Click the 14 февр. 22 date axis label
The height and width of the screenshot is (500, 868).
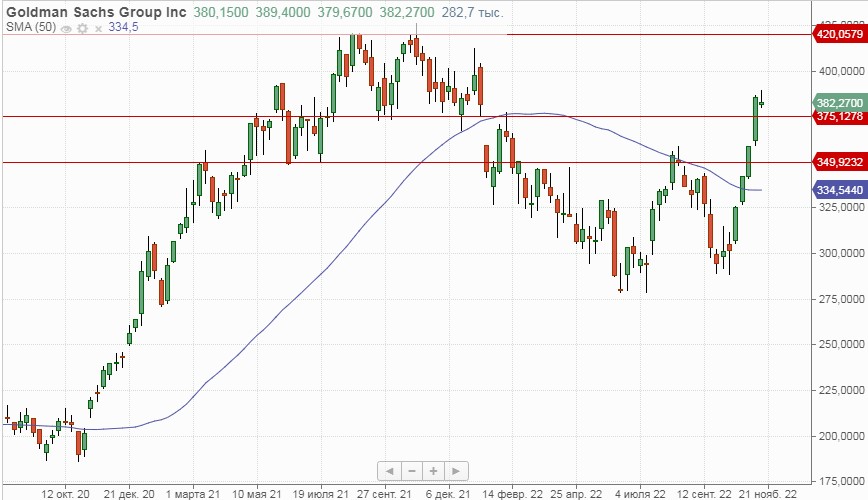[513, 494]
